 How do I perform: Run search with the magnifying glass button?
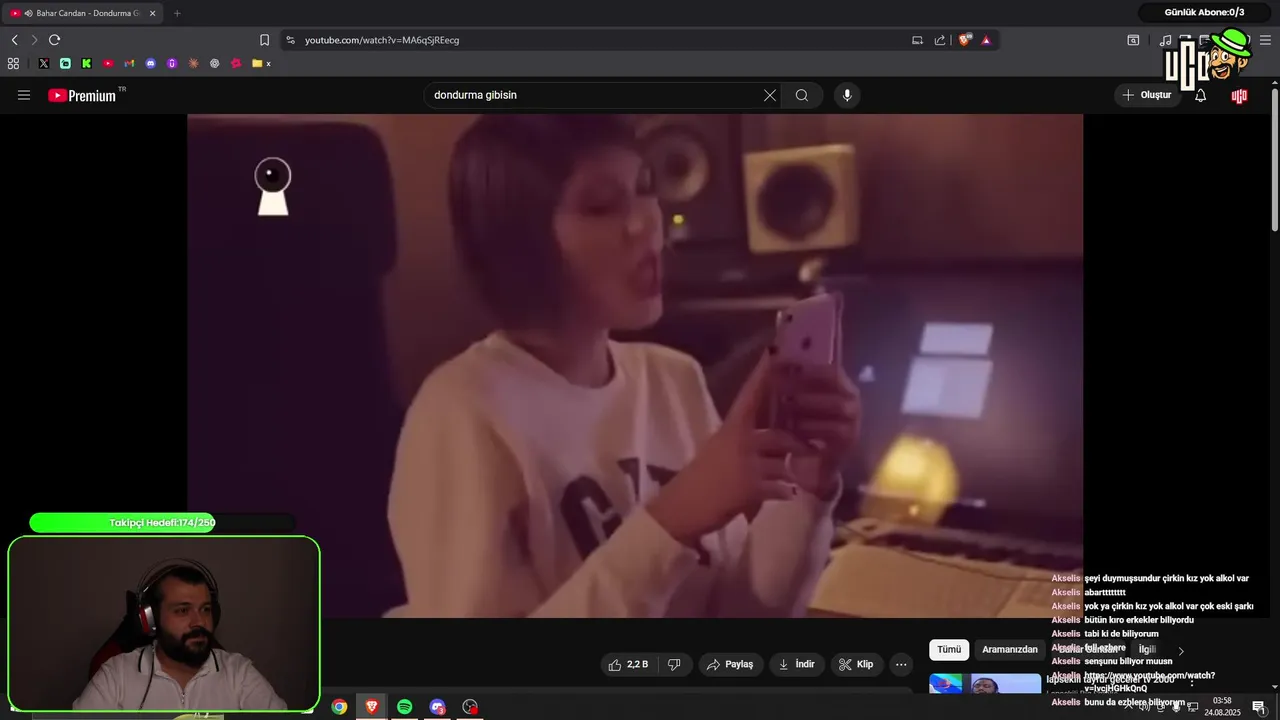pyautogui.click(x=802, y=95)
